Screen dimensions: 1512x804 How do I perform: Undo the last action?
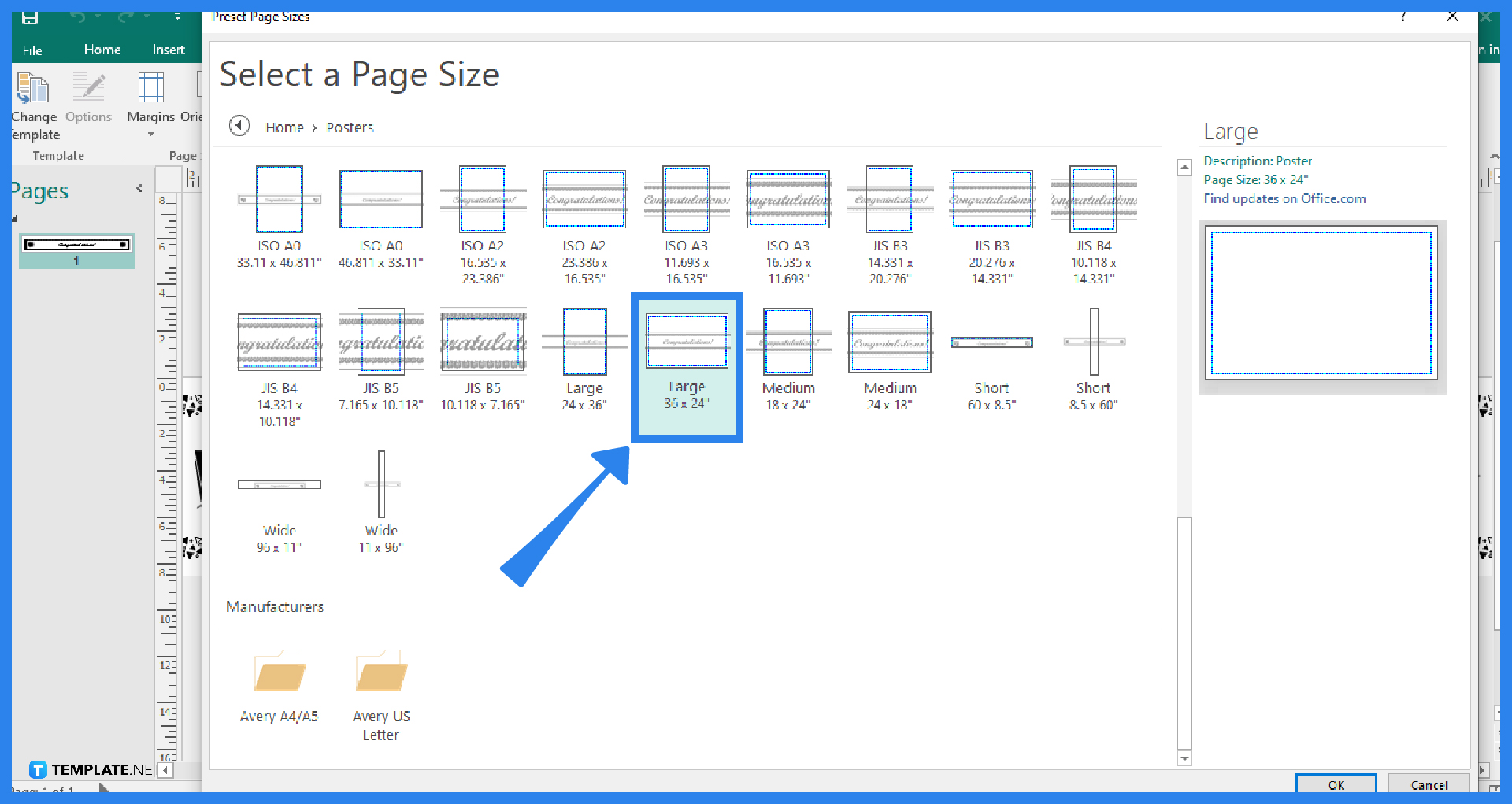[79, 16]
